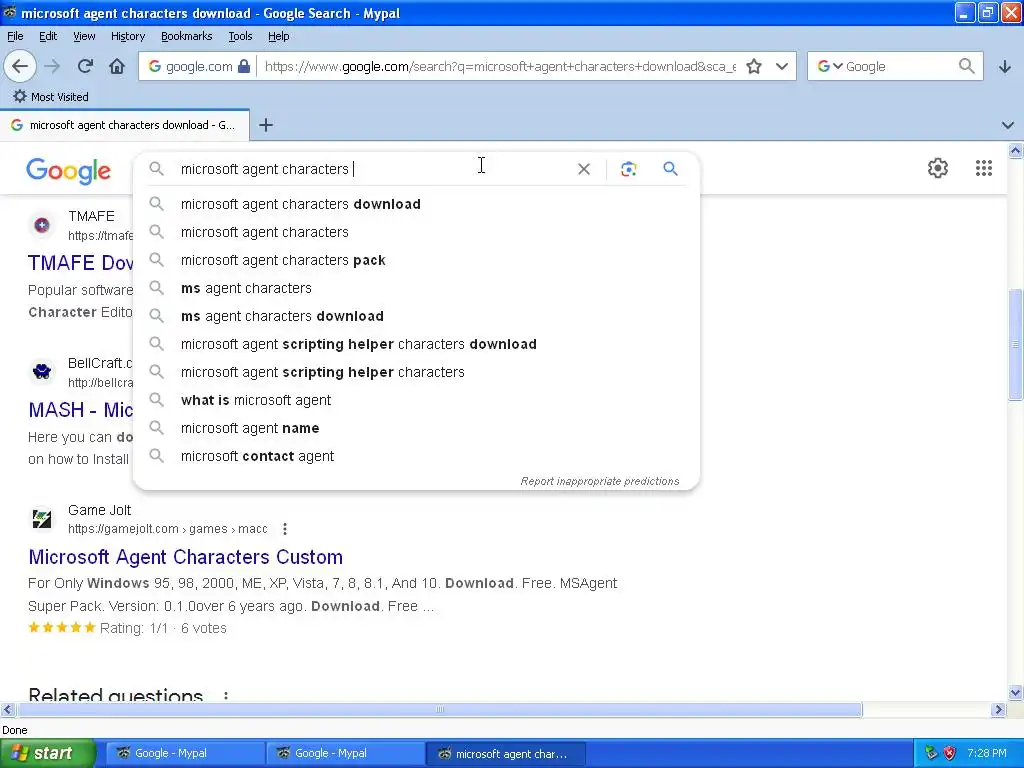Switch to second Google - Mypal taskbar window
Viewport: 1024px width, 768px height.
[x=344, y=753]
